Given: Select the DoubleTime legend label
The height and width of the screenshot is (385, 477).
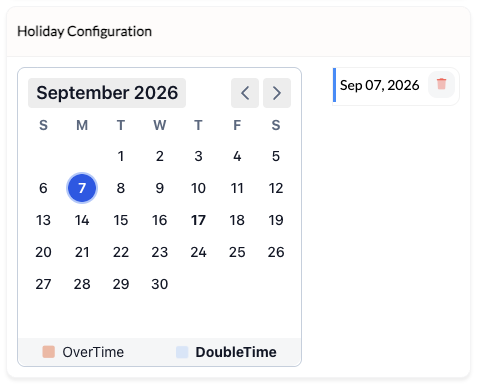Looking at the screenshot, I should [236, 352].
